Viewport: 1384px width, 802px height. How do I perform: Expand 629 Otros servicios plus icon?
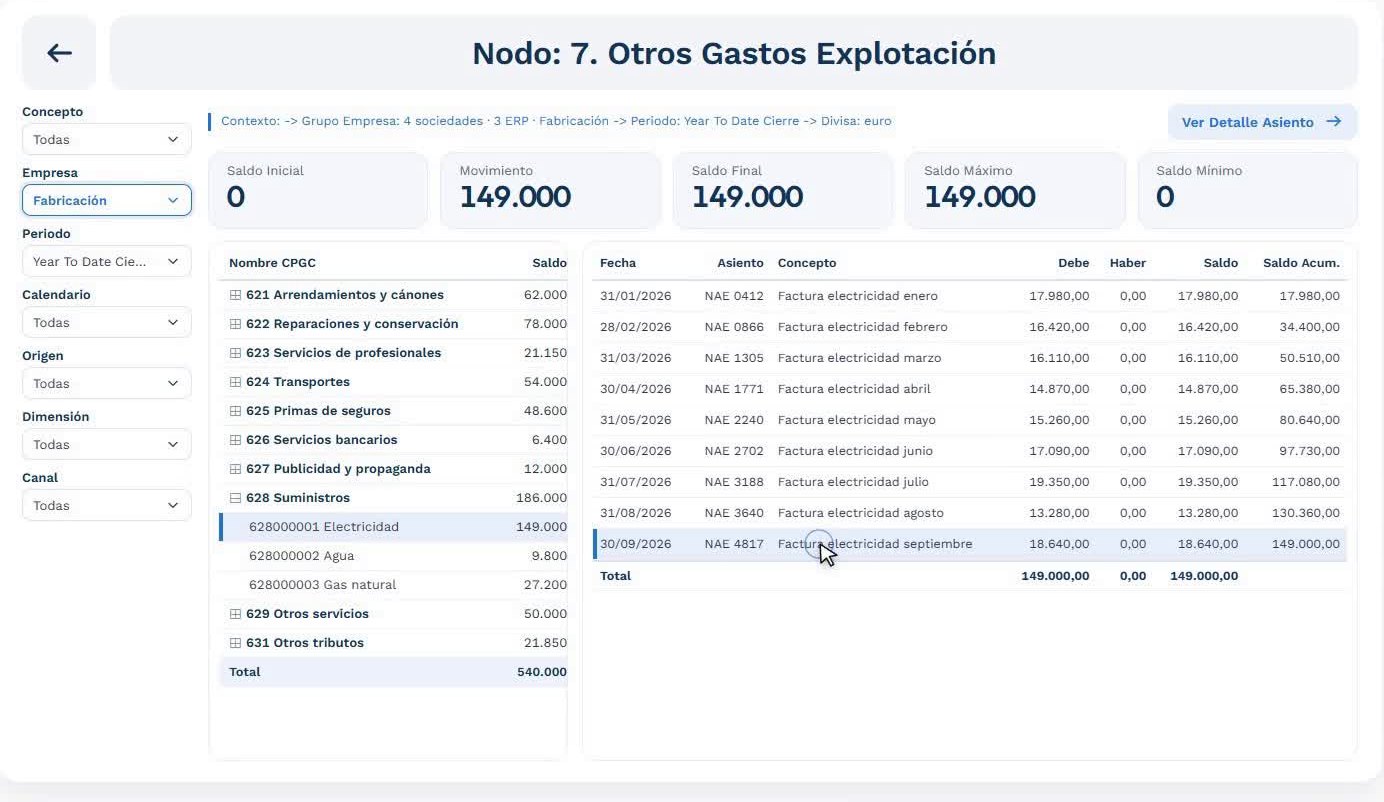point(236,614)
